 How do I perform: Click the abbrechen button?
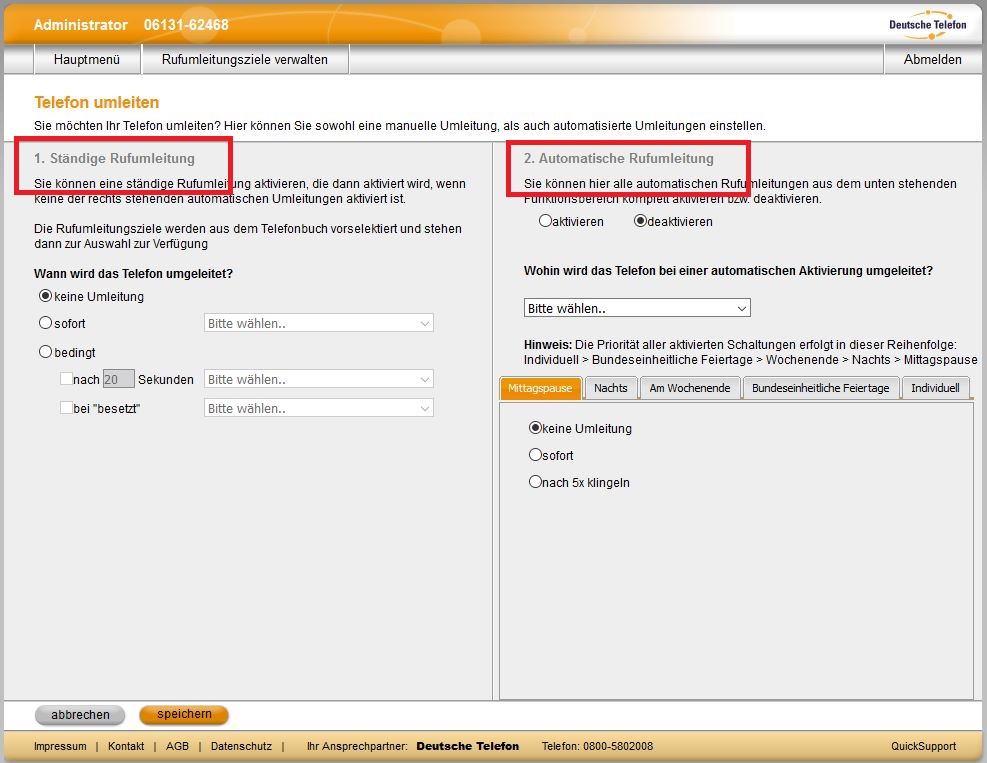(x=80, y=715)
